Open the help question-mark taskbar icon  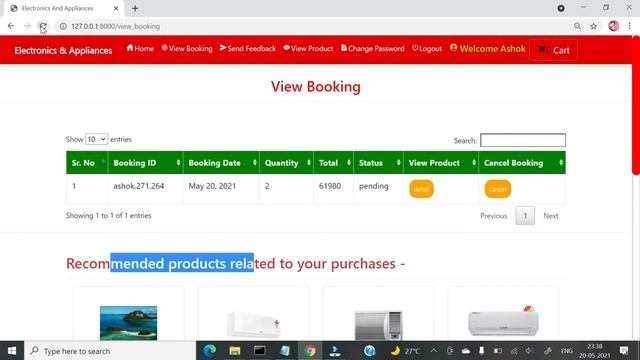(x=370, y=351)
